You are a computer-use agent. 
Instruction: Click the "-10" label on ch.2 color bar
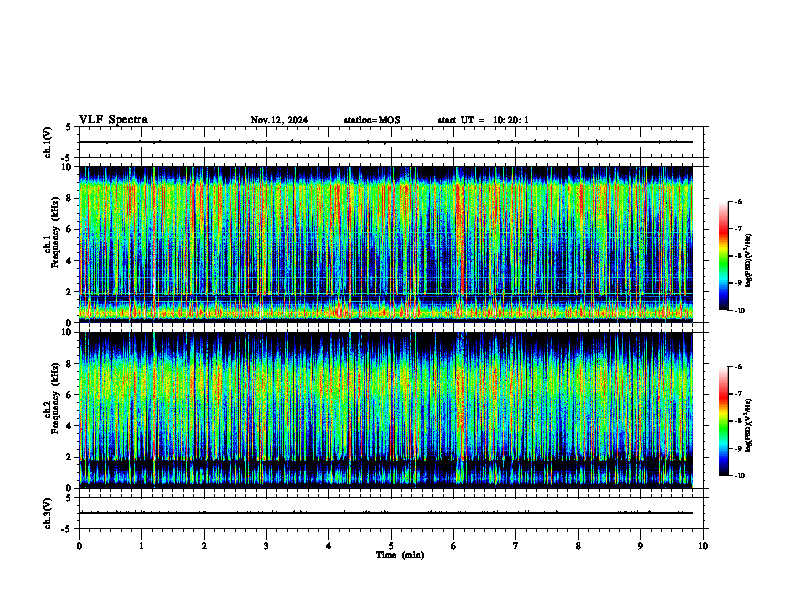tap(739, 476)
